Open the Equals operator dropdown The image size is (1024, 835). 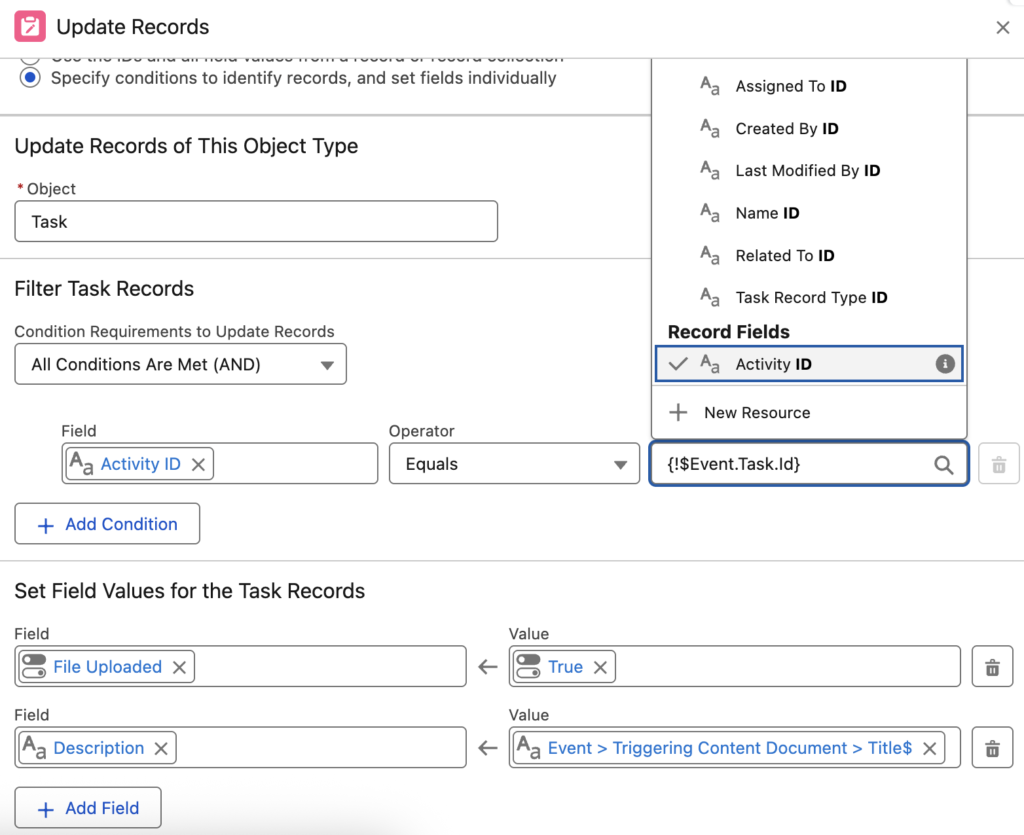pyautogui.click(x=514, y=465)
